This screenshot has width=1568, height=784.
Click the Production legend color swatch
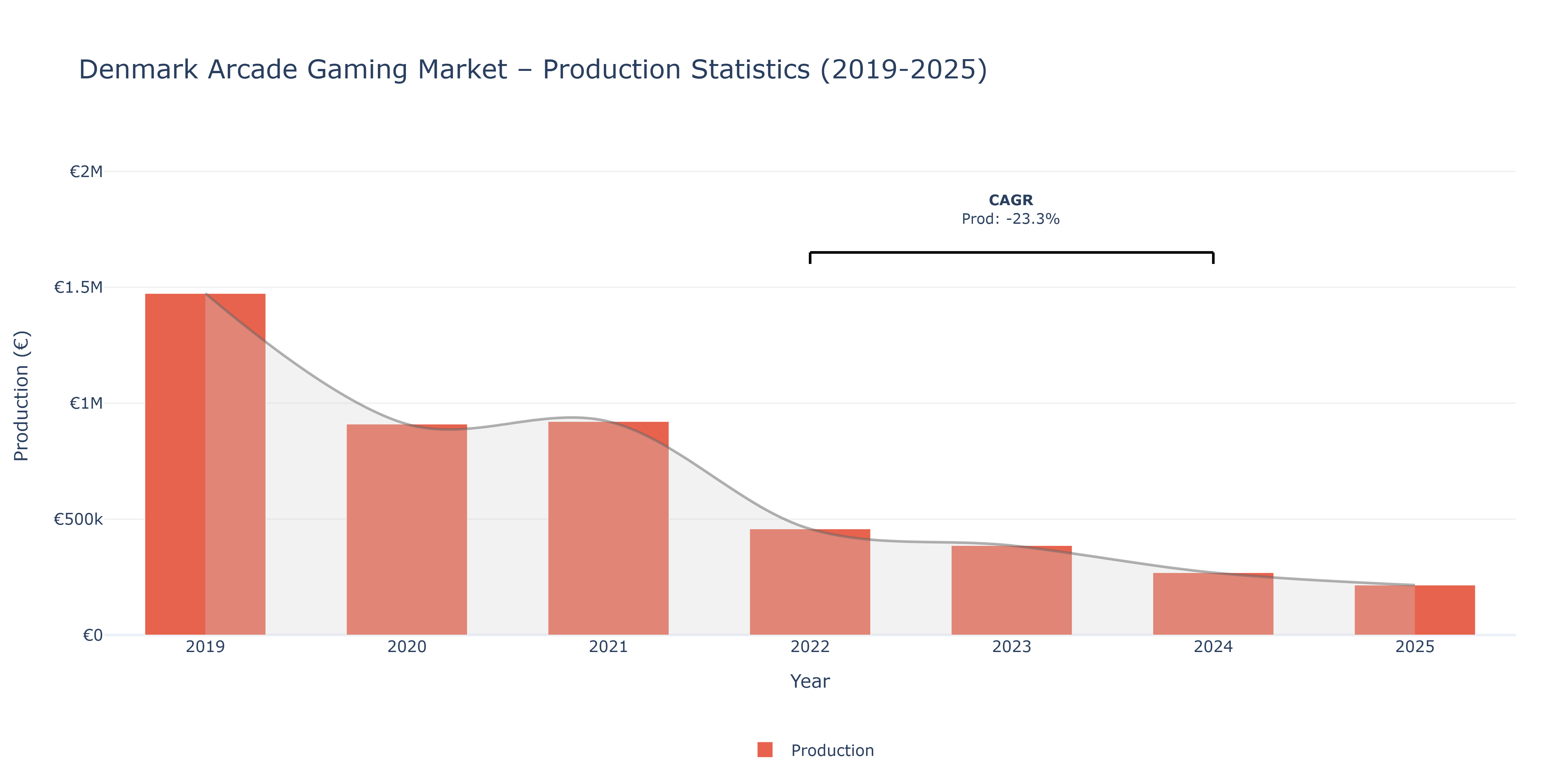764,750
